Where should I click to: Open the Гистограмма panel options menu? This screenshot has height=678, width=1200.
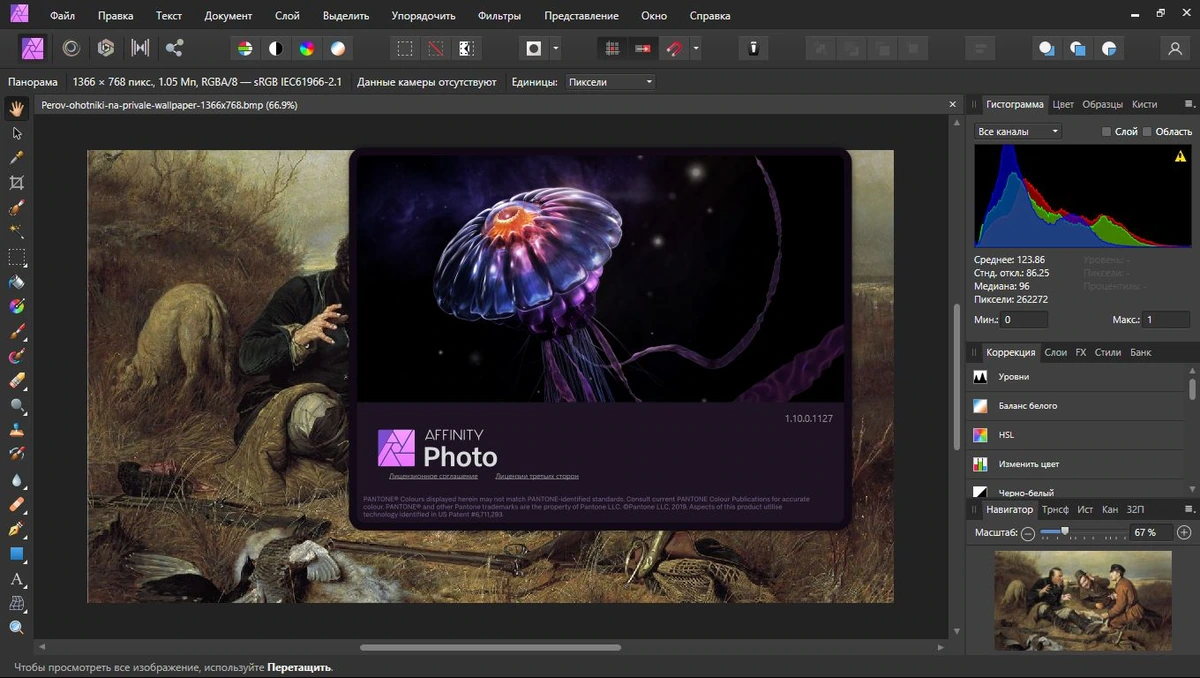click(1190, 104)
